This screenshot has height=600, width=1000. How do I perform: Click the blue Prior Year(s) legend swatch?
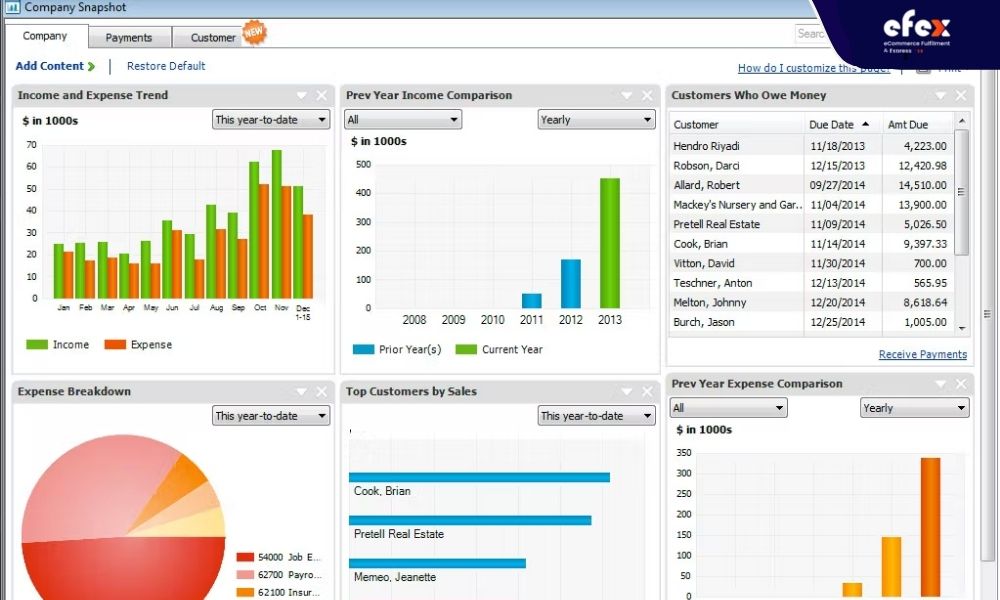[364, 349]
